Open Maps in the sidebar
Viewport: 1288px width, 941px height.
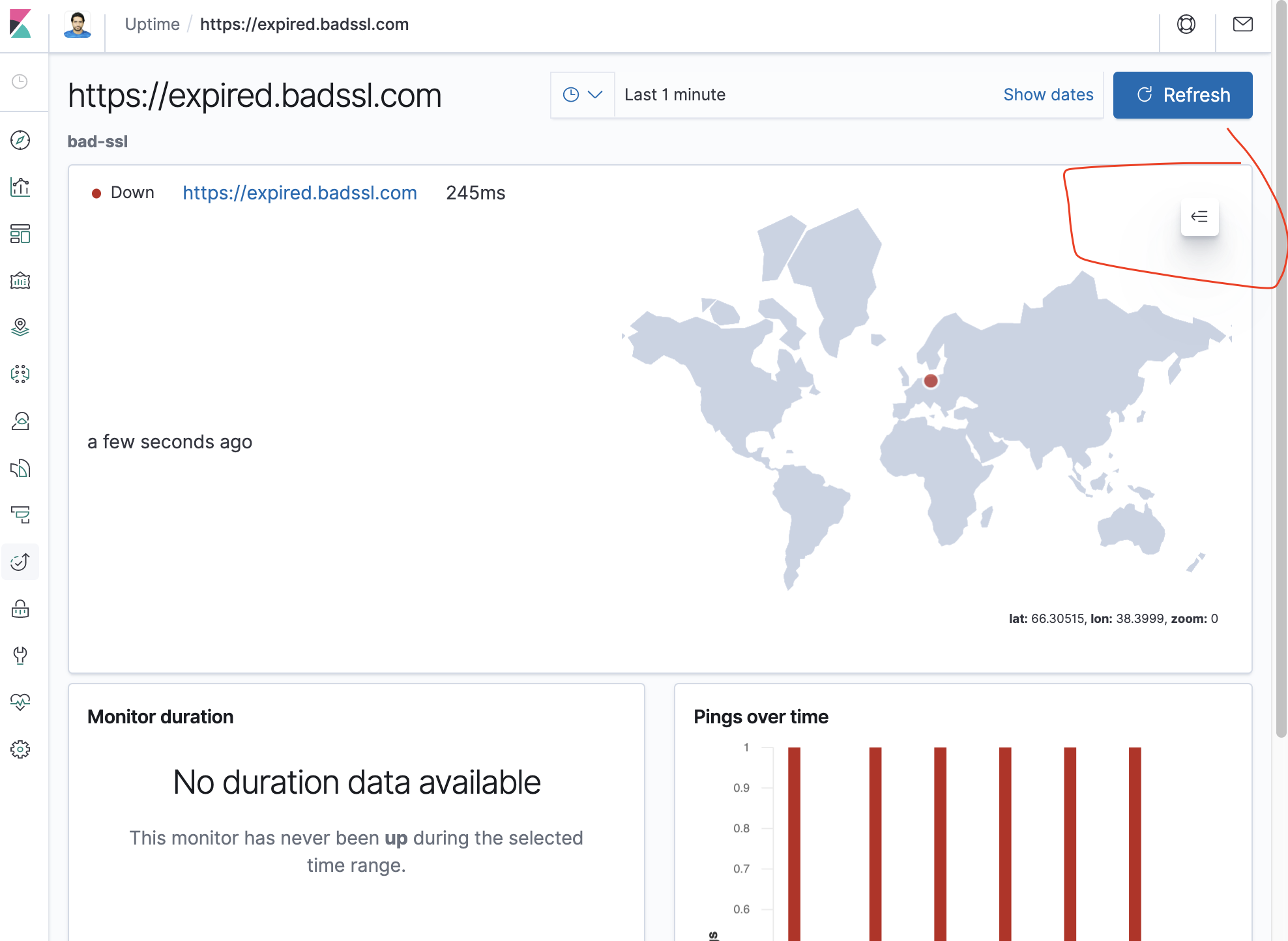pos(20,327)
